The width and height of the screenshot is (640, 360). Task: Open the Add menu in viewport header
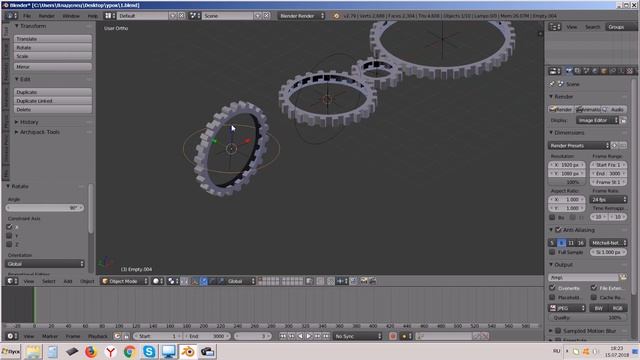coord(68,281)
